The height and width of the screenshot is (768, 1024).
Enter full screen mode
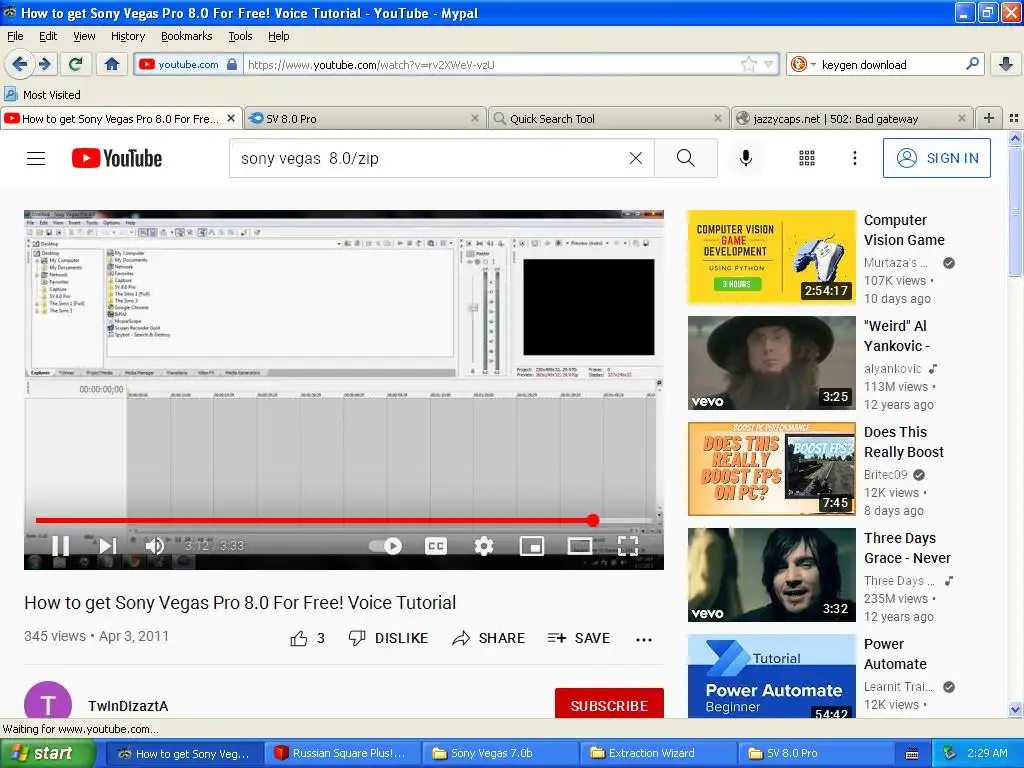coord(628,545)
